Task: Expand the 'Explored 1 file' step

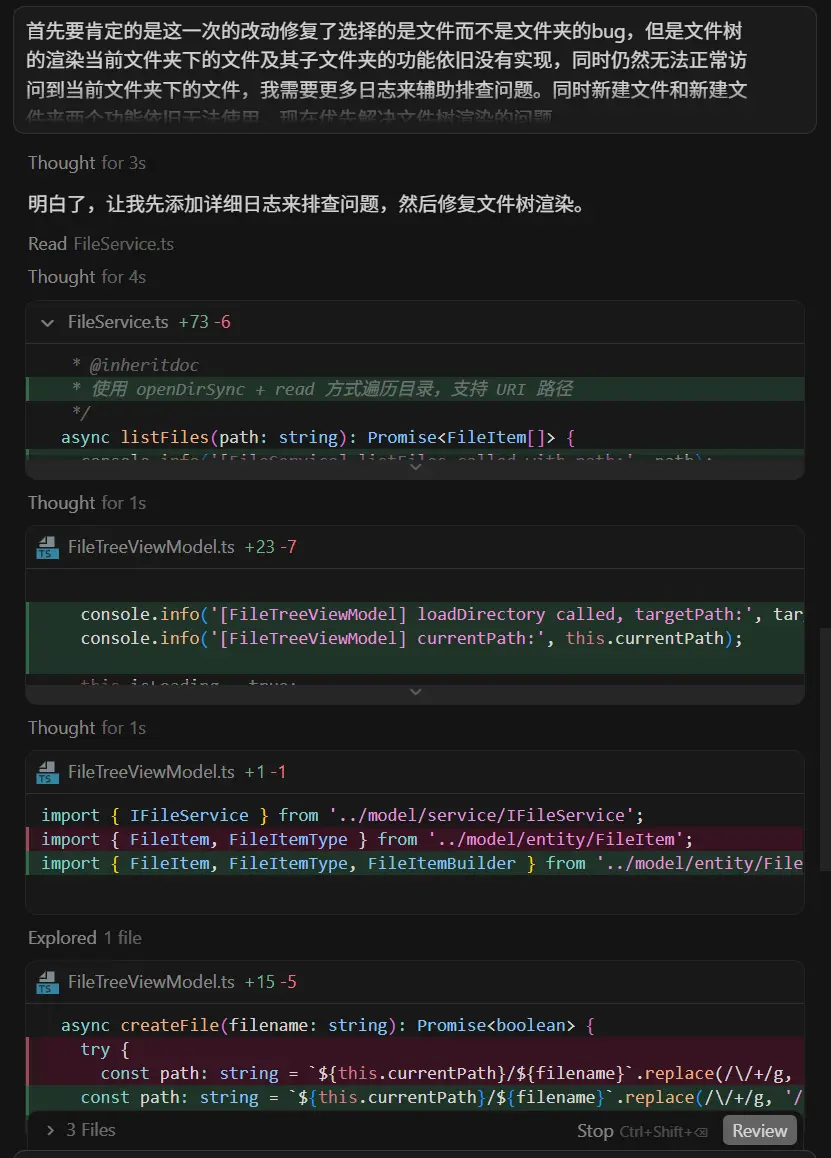Action: [x=85, y=938]
